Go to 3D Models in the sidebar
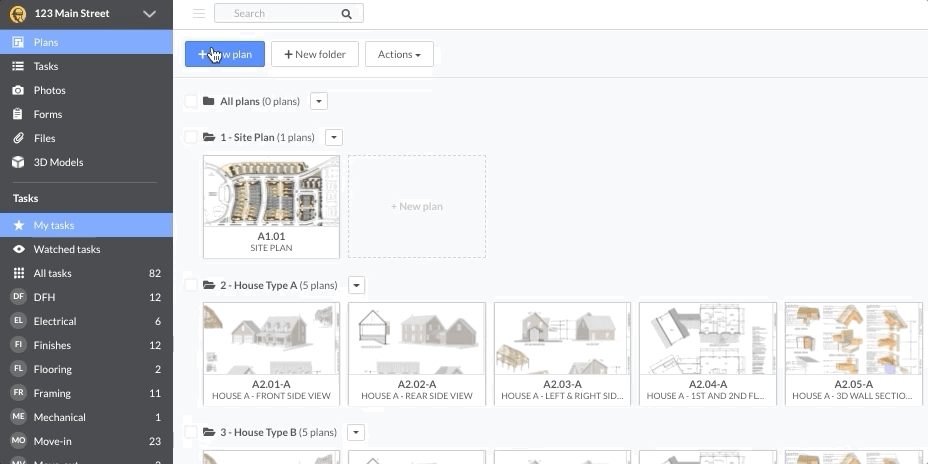 (86, 162)
